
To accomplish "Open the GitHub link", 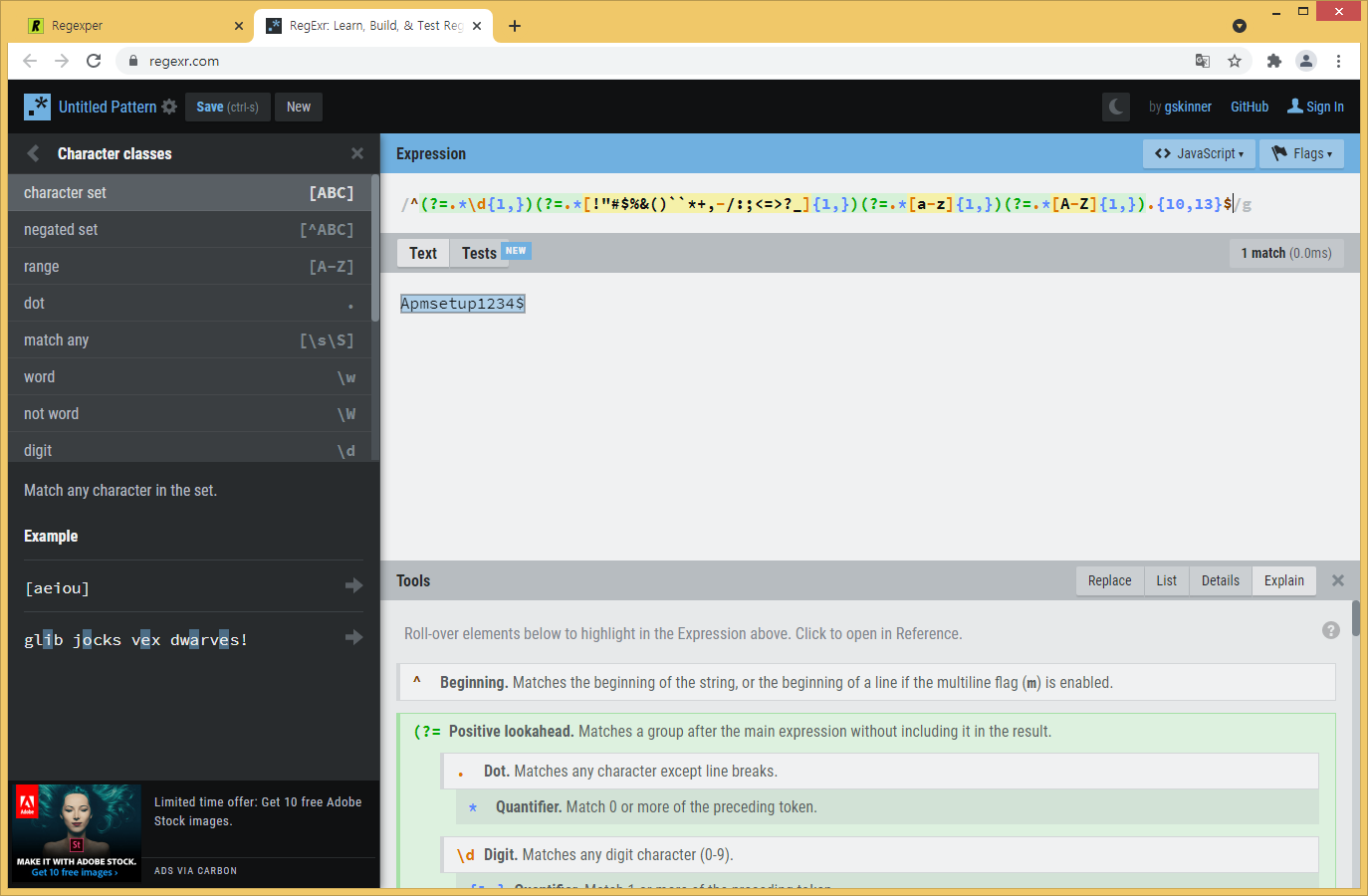I will (x=1250, y=107).
